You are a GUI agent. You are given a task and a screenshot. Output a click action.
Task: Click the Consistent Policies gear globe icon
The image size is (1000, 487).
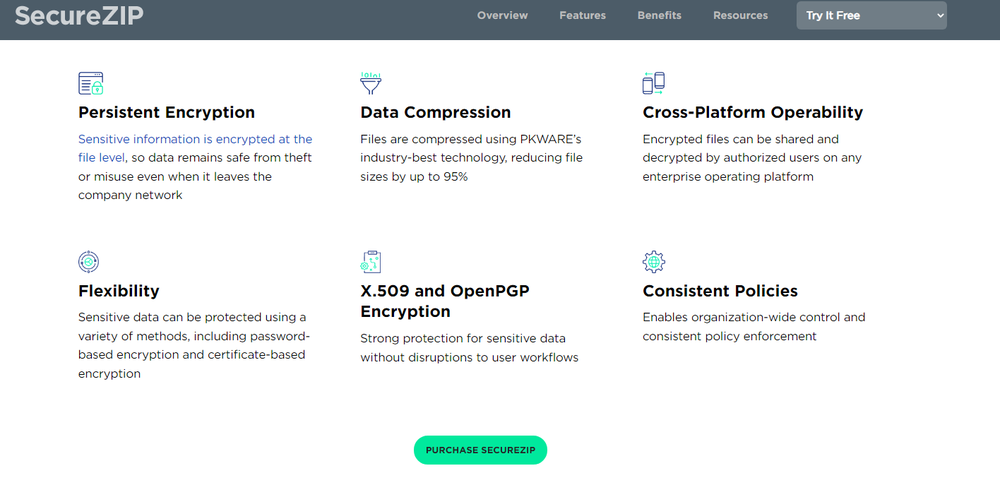point(654,262)
